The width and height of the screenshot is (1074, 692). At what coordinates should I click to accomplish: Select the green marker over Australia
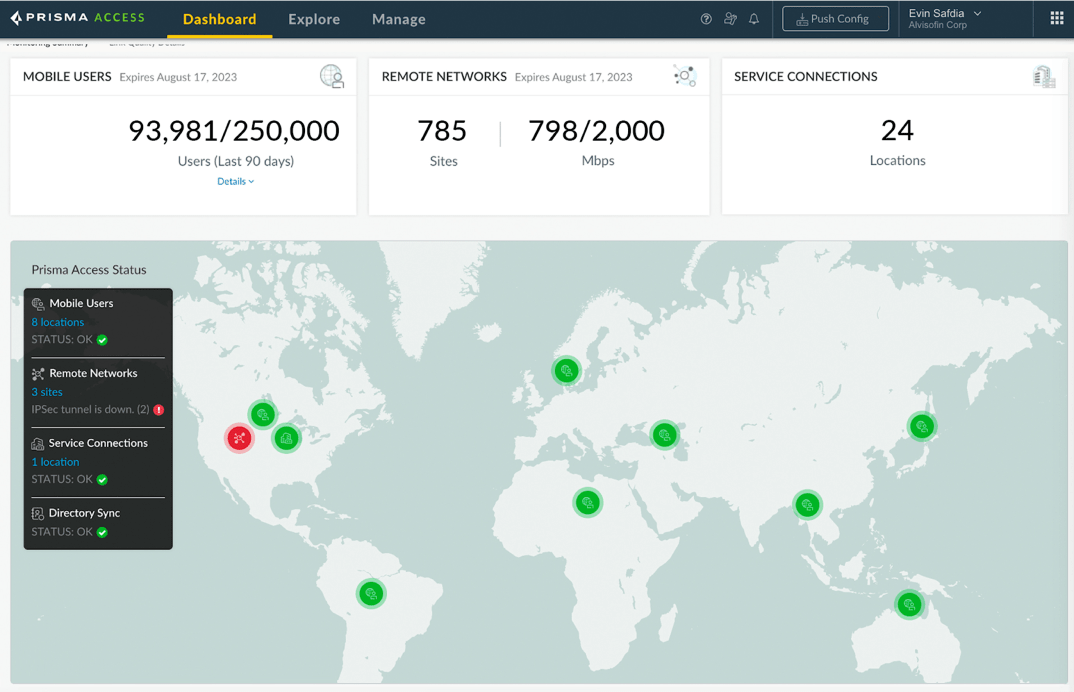pos(909,604)
